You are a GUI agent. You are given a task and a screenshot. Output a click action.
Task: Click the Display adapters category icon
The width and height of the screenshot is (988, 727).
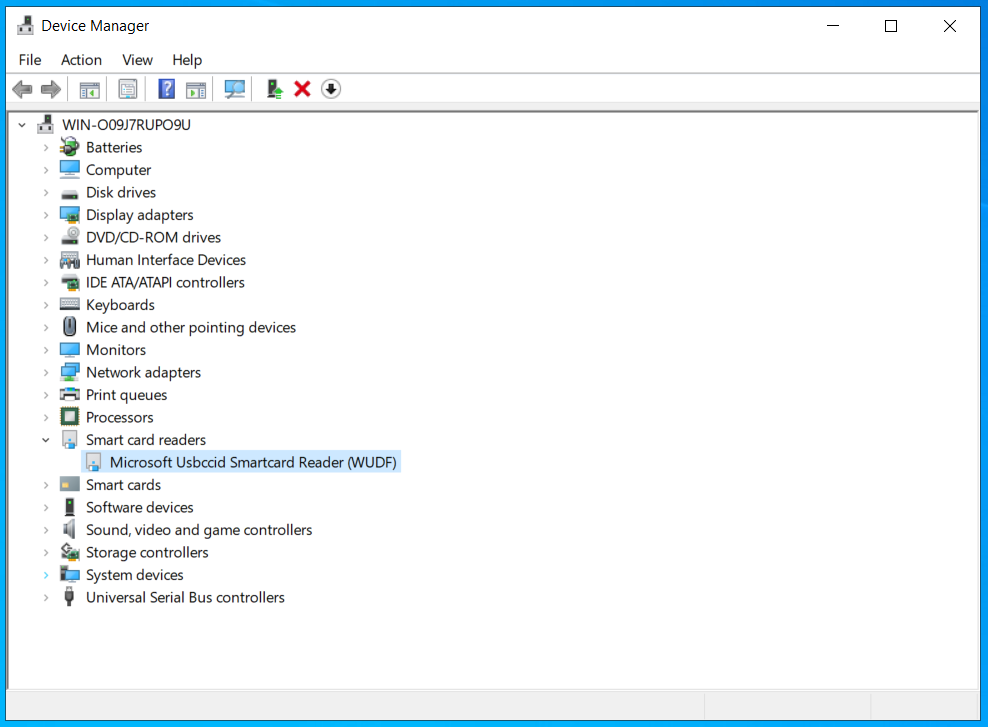69,215
